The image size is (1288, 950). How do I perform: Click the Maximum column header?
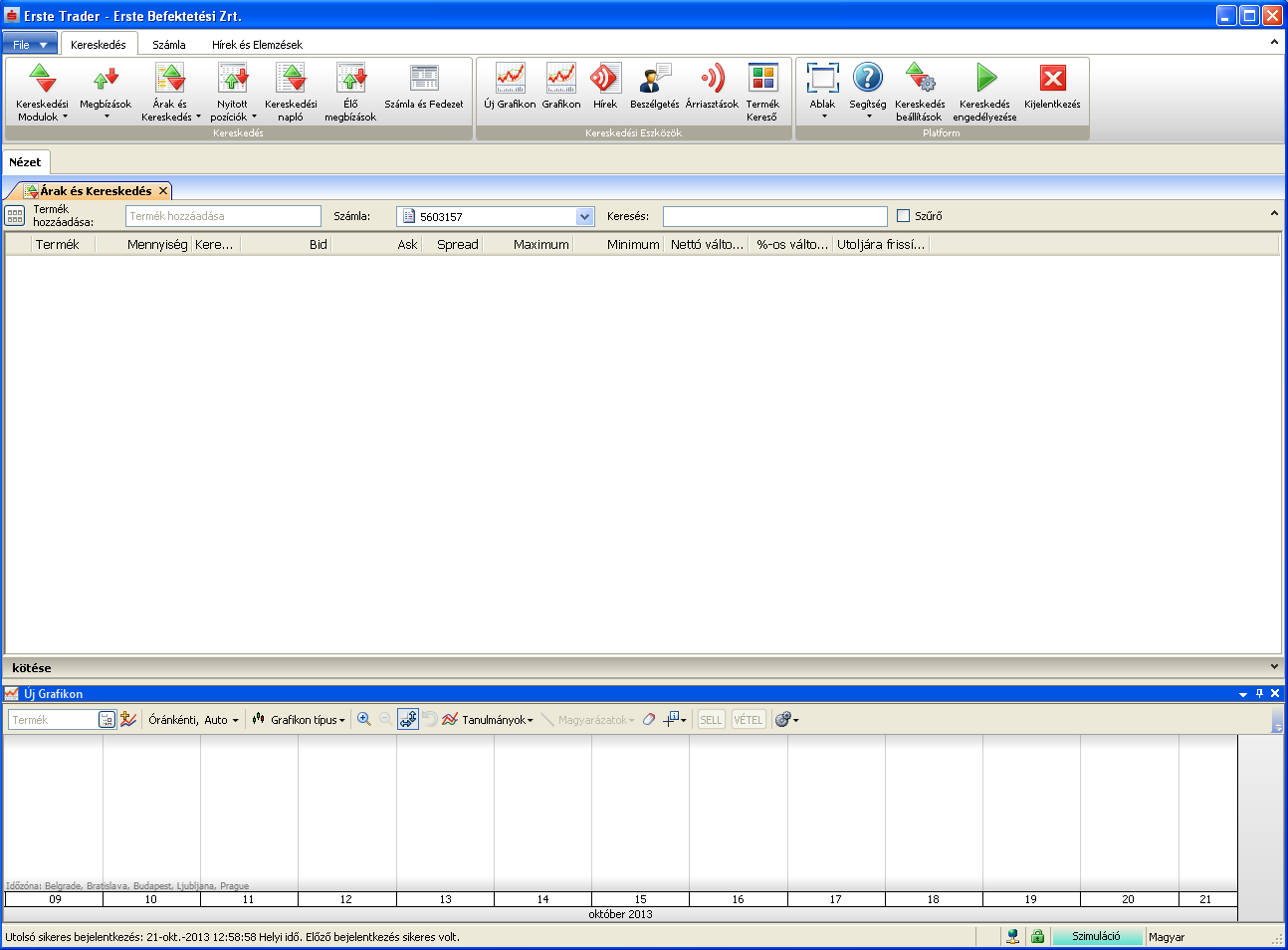click(x=528, y=244)
